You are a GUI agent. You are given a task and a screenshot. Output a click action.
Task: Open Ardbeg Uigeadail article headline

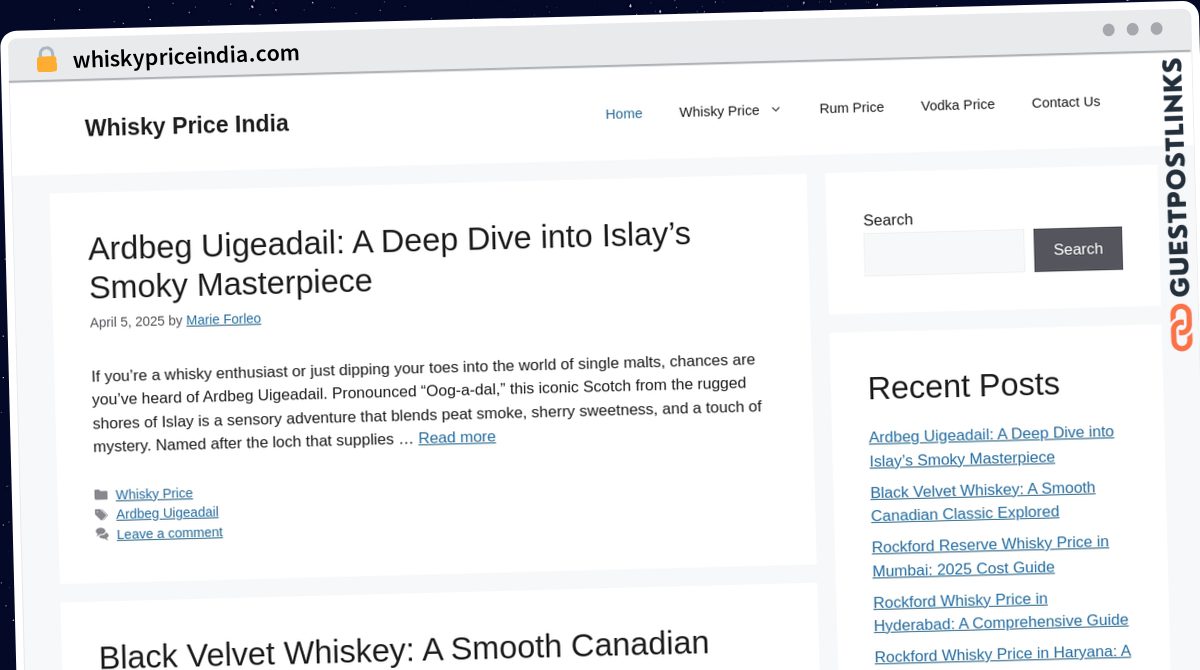pyautogui.click(x=390, y=260)
